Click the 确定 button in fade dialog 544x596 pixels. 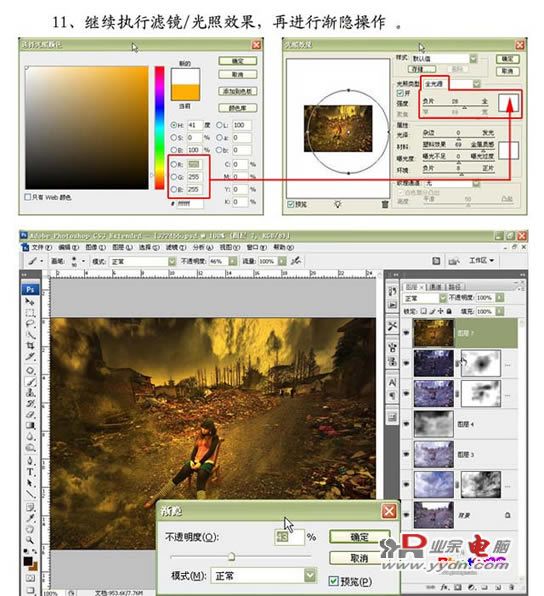pos(359,537)
